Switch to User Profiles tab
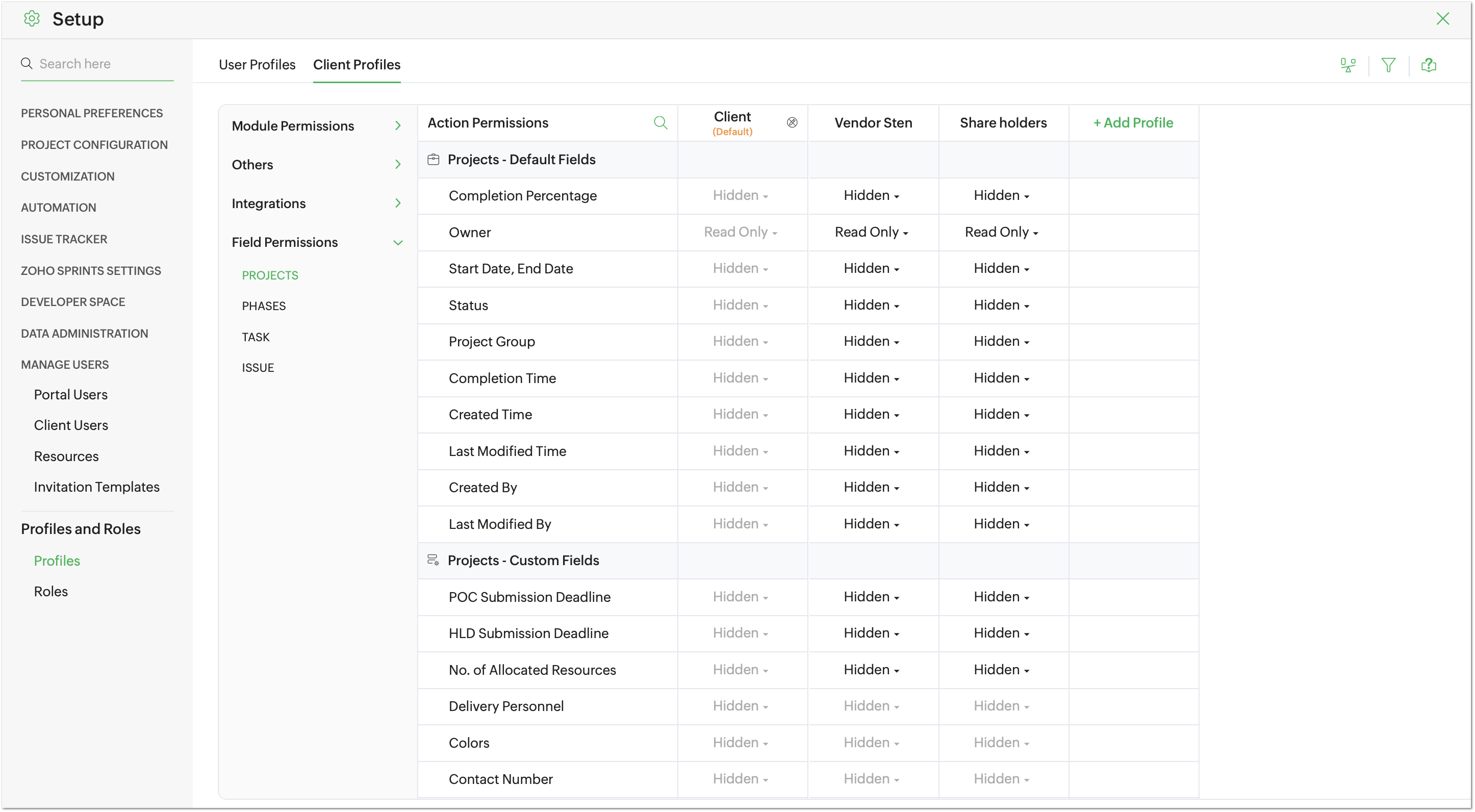The width and height of the screenshot is (1475, 812). click(x=257, y=65)
